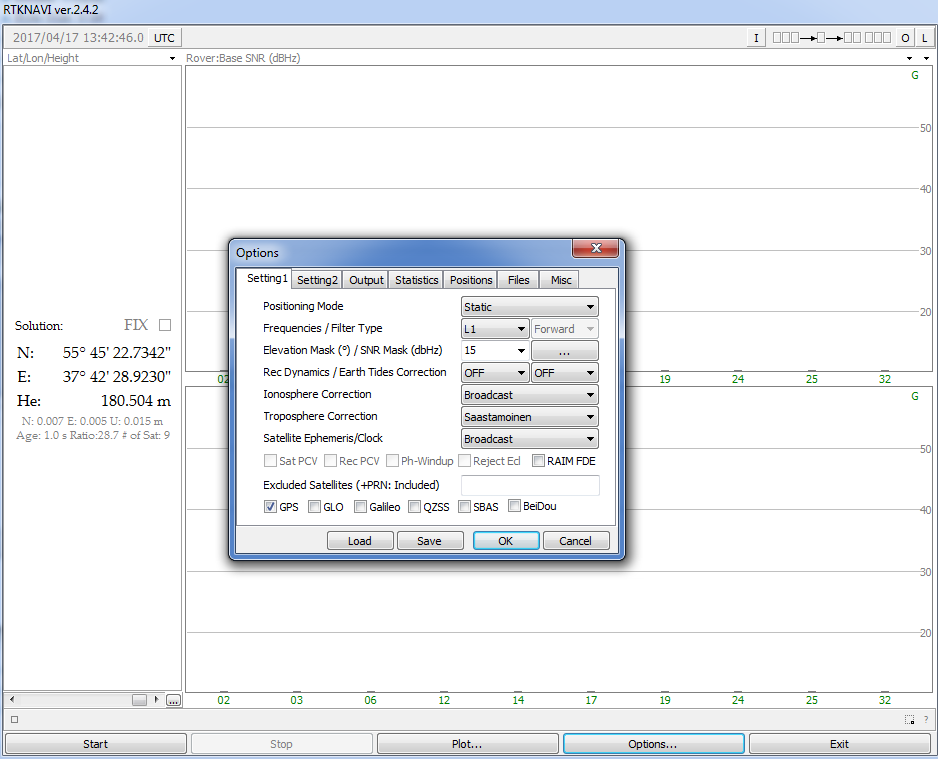
Task: Switch to the Setting2 tab
Action: pyautogui.click(x=317, y=280)
